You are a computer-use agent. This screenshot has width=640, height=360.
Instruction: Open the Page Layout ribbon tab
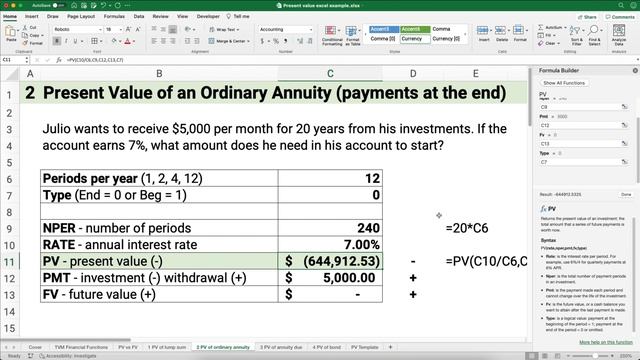click(x=81, y=16)
